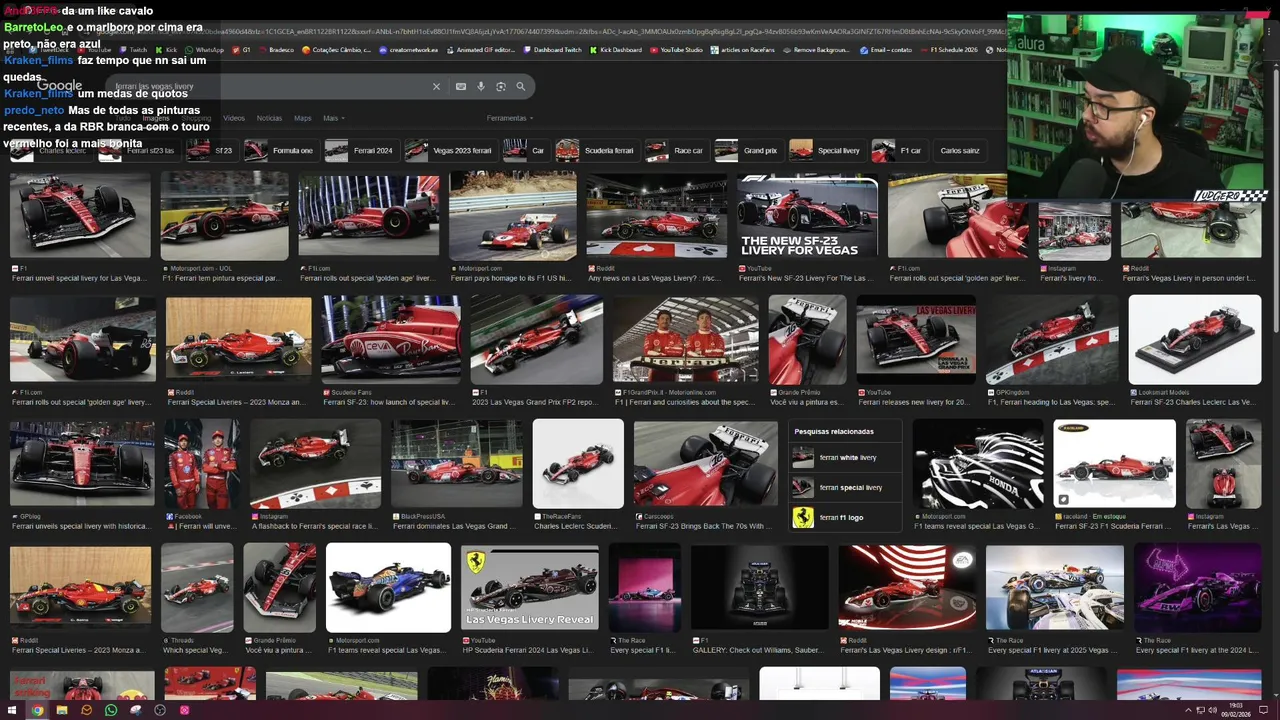
Task: Open the orange chat app in taskbar
Action: tap(86, 710)
